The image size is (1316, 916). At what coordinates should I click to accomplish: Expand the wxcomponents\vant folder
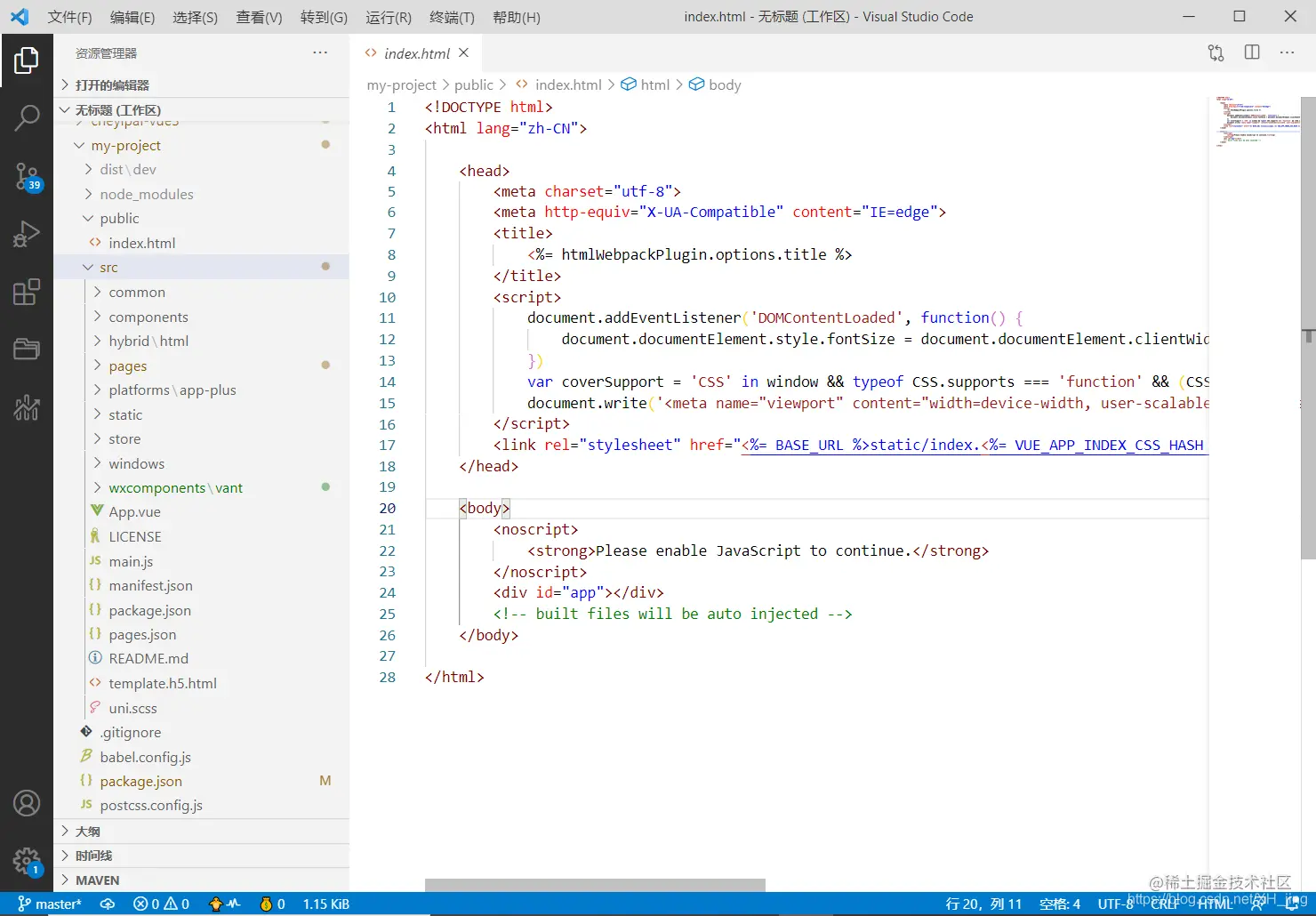point(201,488)
